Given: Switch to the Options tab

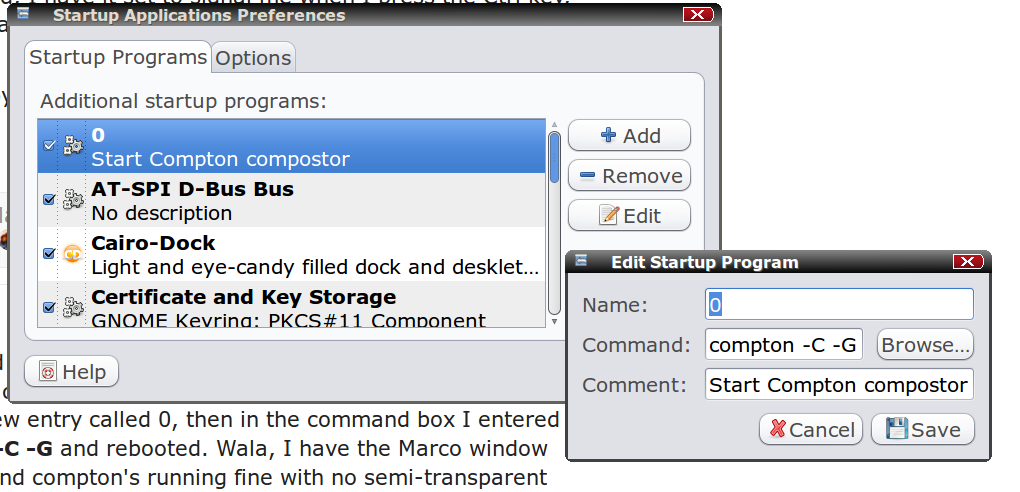Looking at the screenshot, I should [253, 58].
